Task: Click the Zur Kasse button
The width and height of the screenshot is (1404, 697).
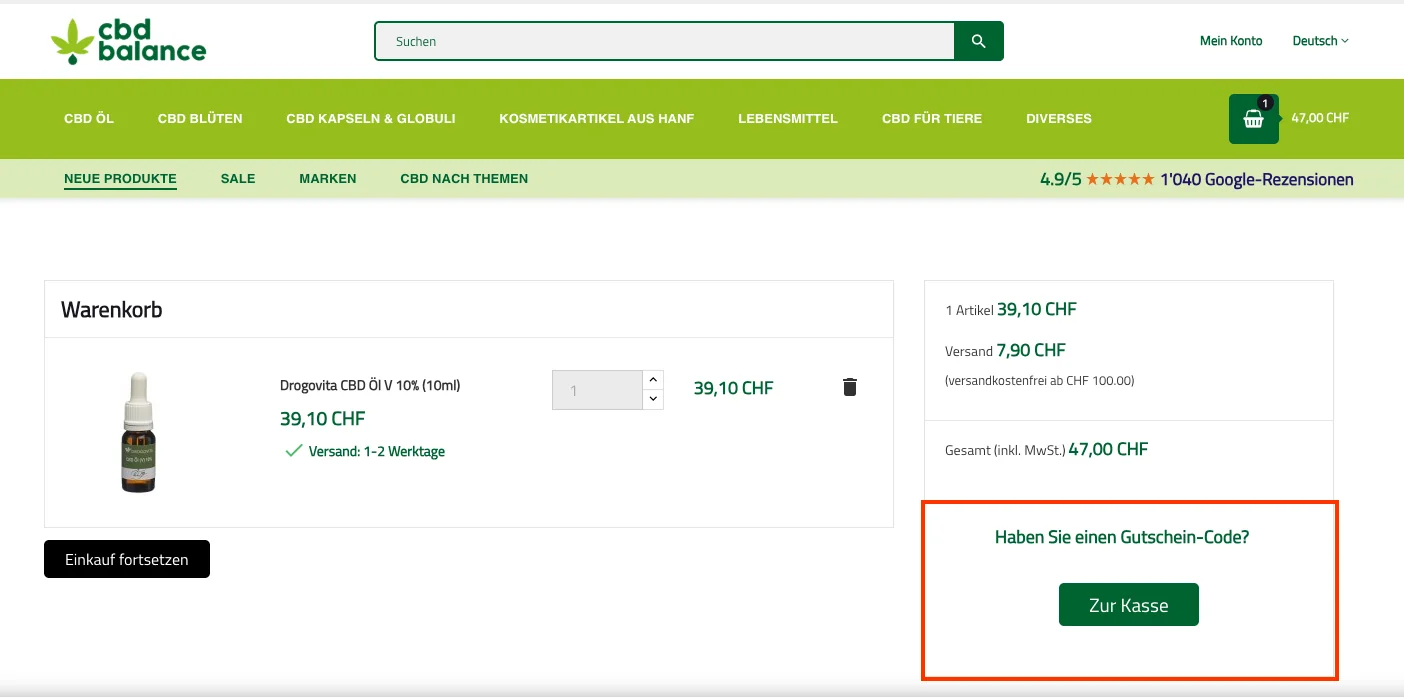Action: tap(1128, 605)
